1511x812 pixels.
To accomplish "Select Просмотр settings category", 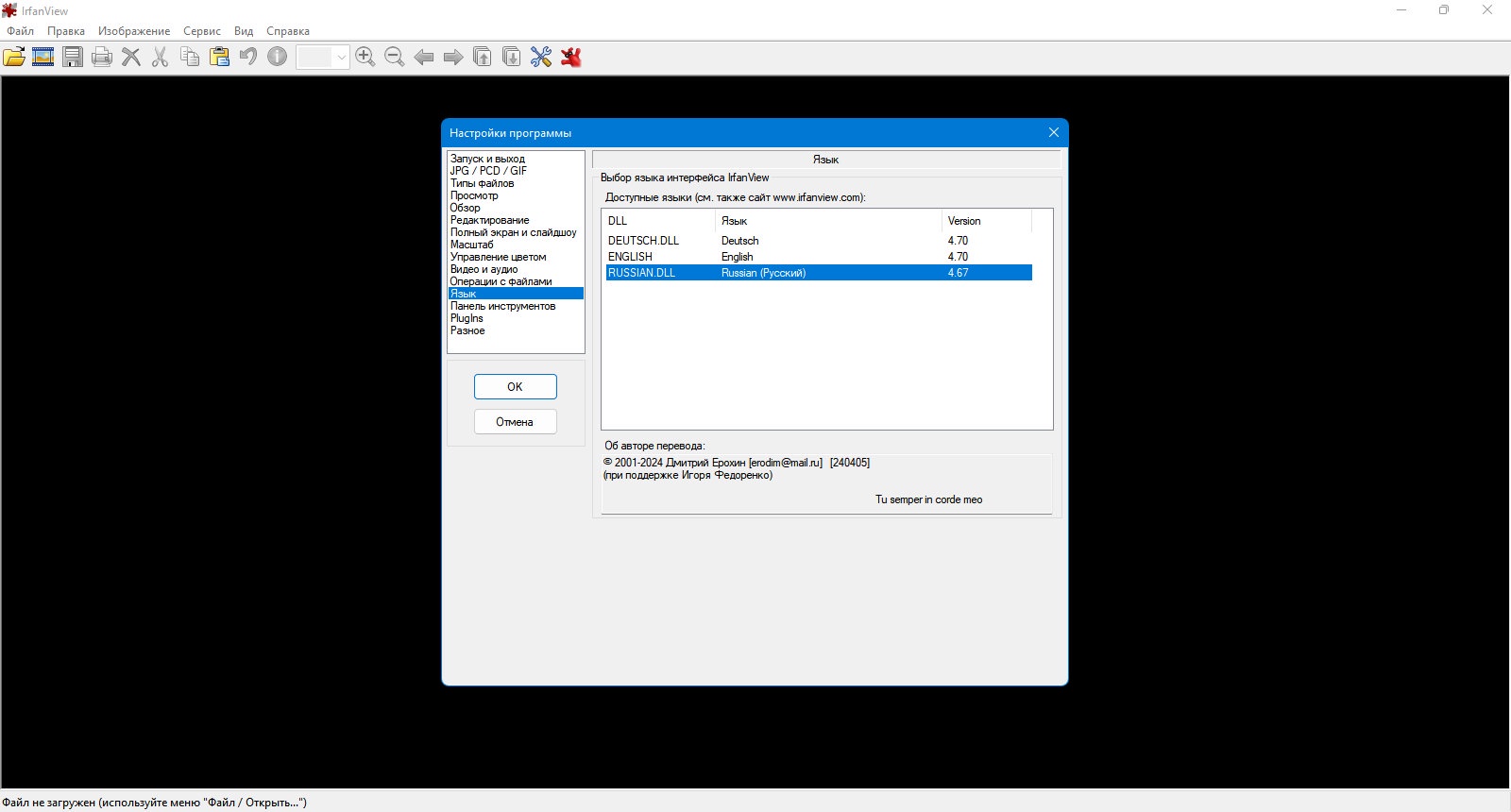I will [516, 195].
